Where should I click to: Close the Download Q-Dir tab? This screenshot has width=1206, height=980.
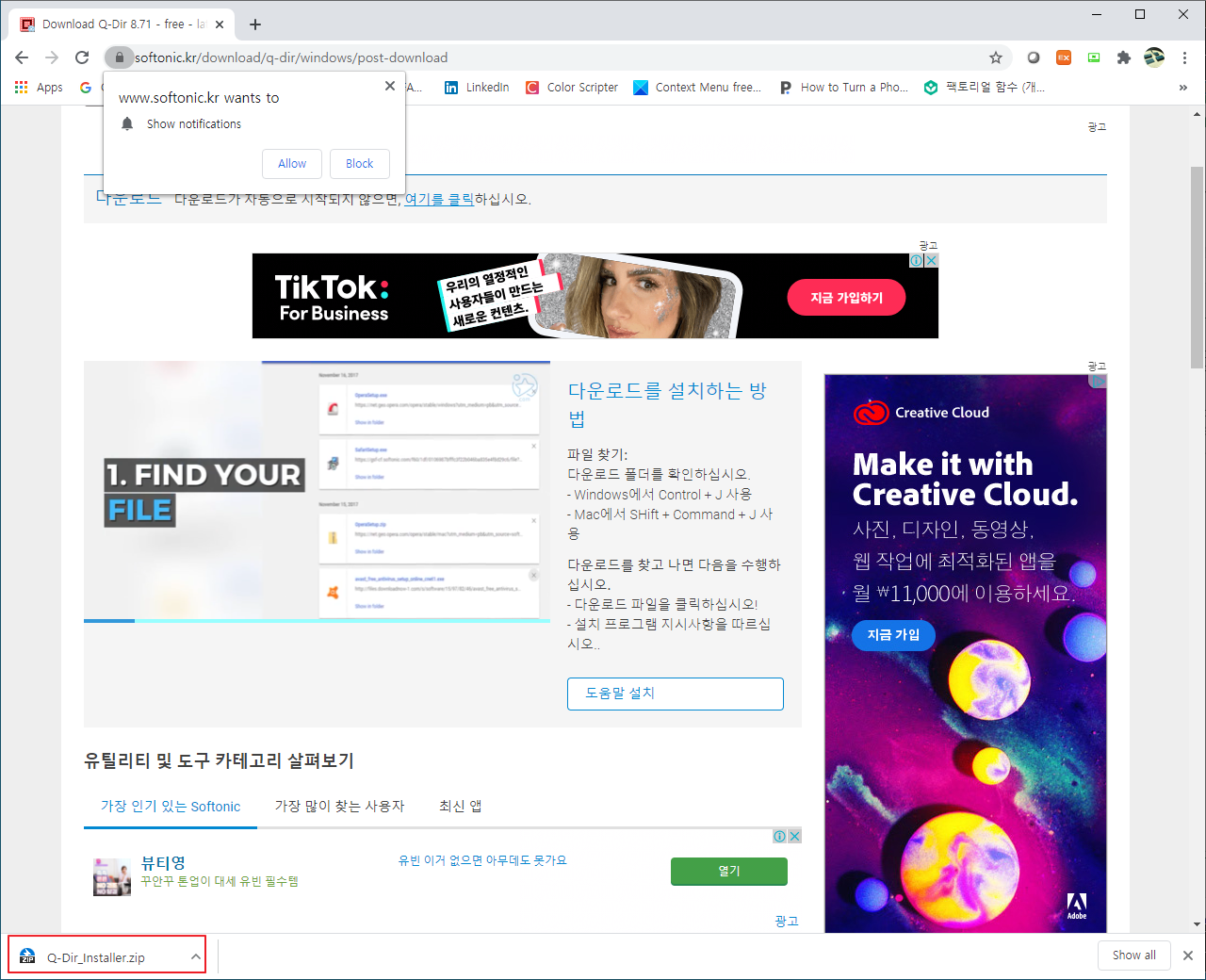pos(220,24)
